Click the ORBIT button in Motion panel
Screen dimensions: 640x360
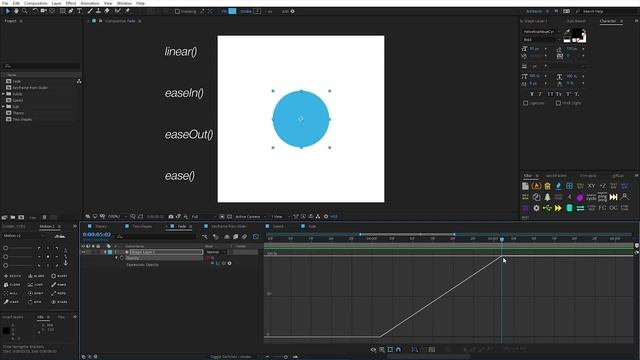36,293
